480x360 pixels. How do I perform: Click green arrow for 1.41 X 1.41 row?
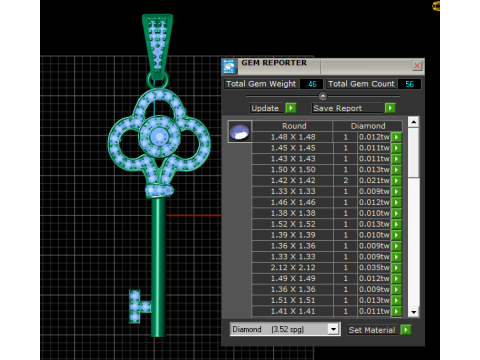[396, 311]
